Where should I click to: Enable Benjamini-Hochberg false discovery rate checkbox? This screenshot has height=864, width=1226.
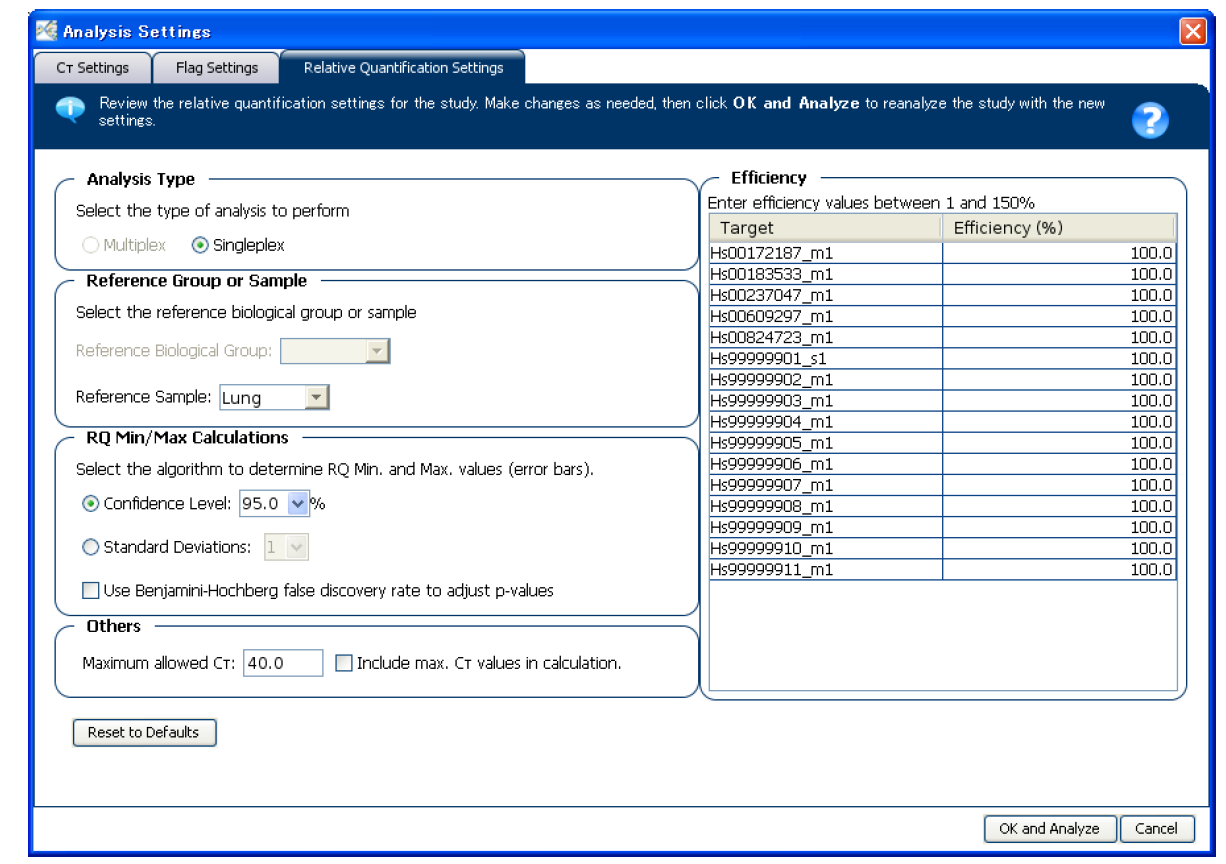pyautogui.click(x=91, y=591)
